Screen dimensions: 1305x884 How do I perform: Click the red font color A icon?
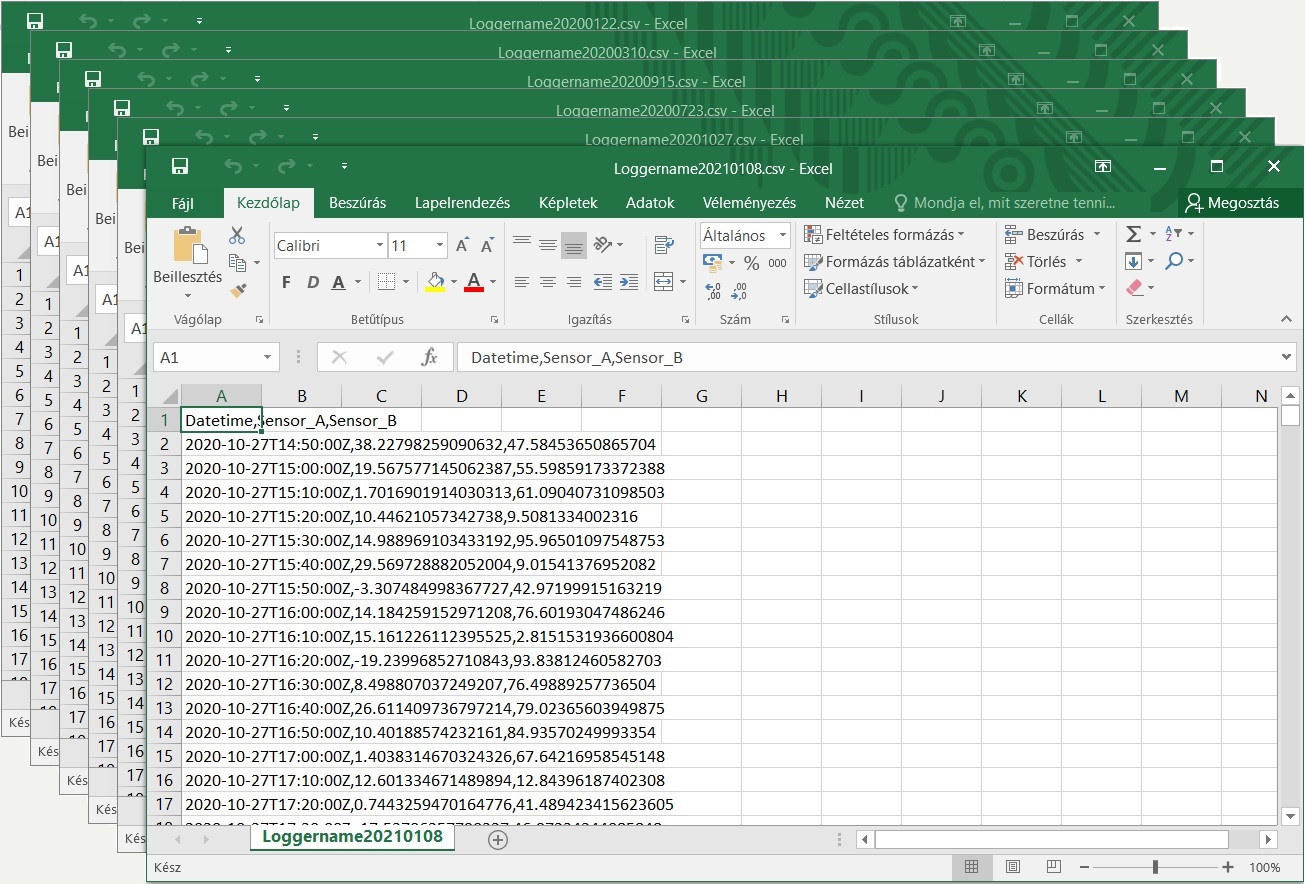[473, 282]
